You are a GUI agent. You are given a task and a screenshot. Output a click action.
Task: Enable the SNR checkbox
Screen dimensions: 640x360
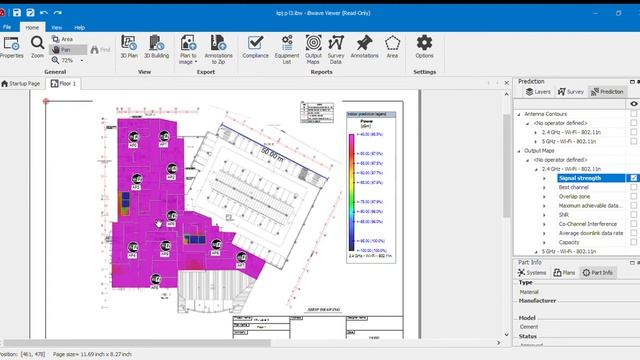click(x=633, y=215)
